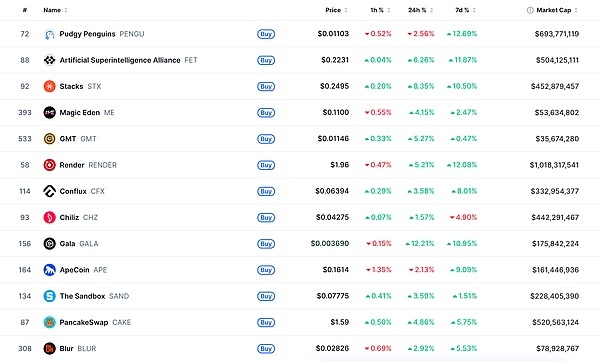Screen dimensions: 600x361
Task: Click Buy button for Stacks
Action: [266, 87]
